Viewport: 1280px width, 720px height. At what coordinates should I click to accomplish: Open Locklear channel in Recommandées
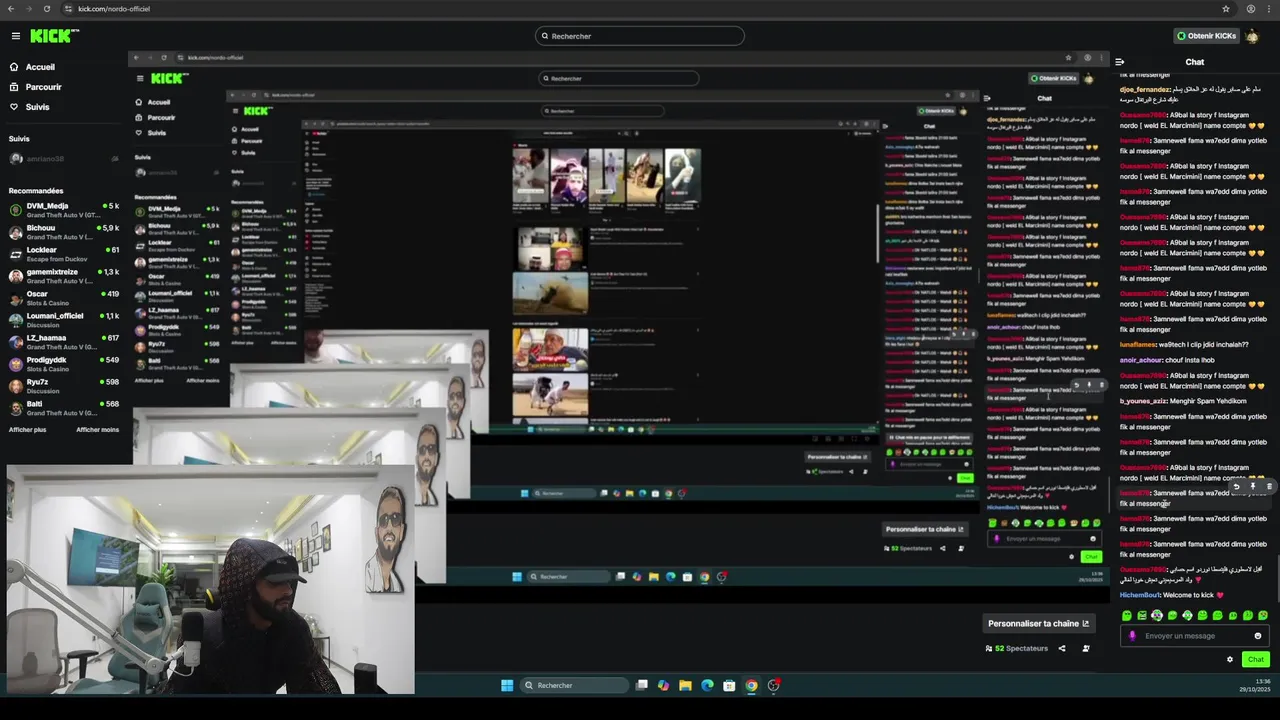64,254
